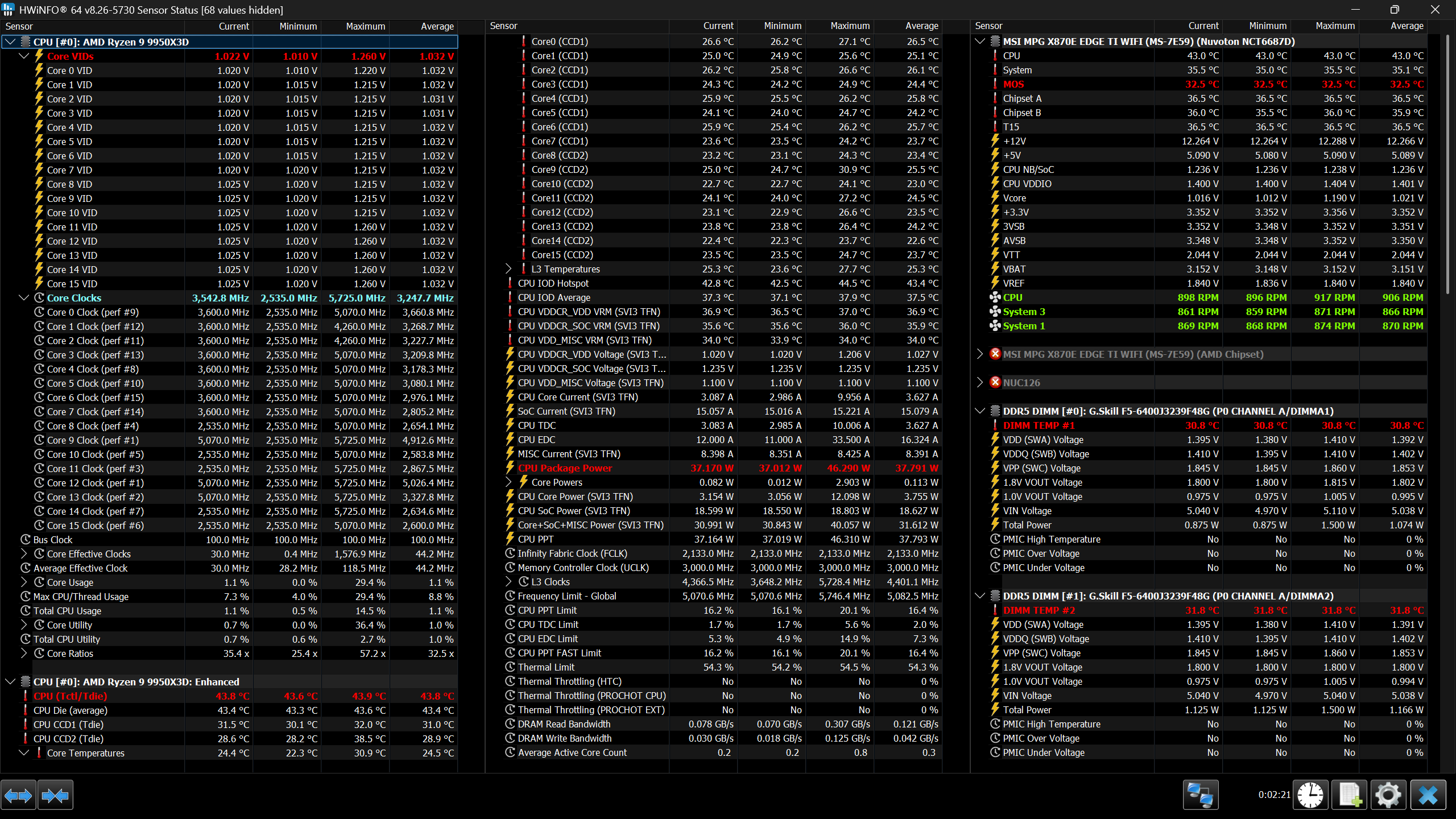Open the network remote sensor icon
The height and width of the screenshot is (819, 1456).
coord(1201,795)
